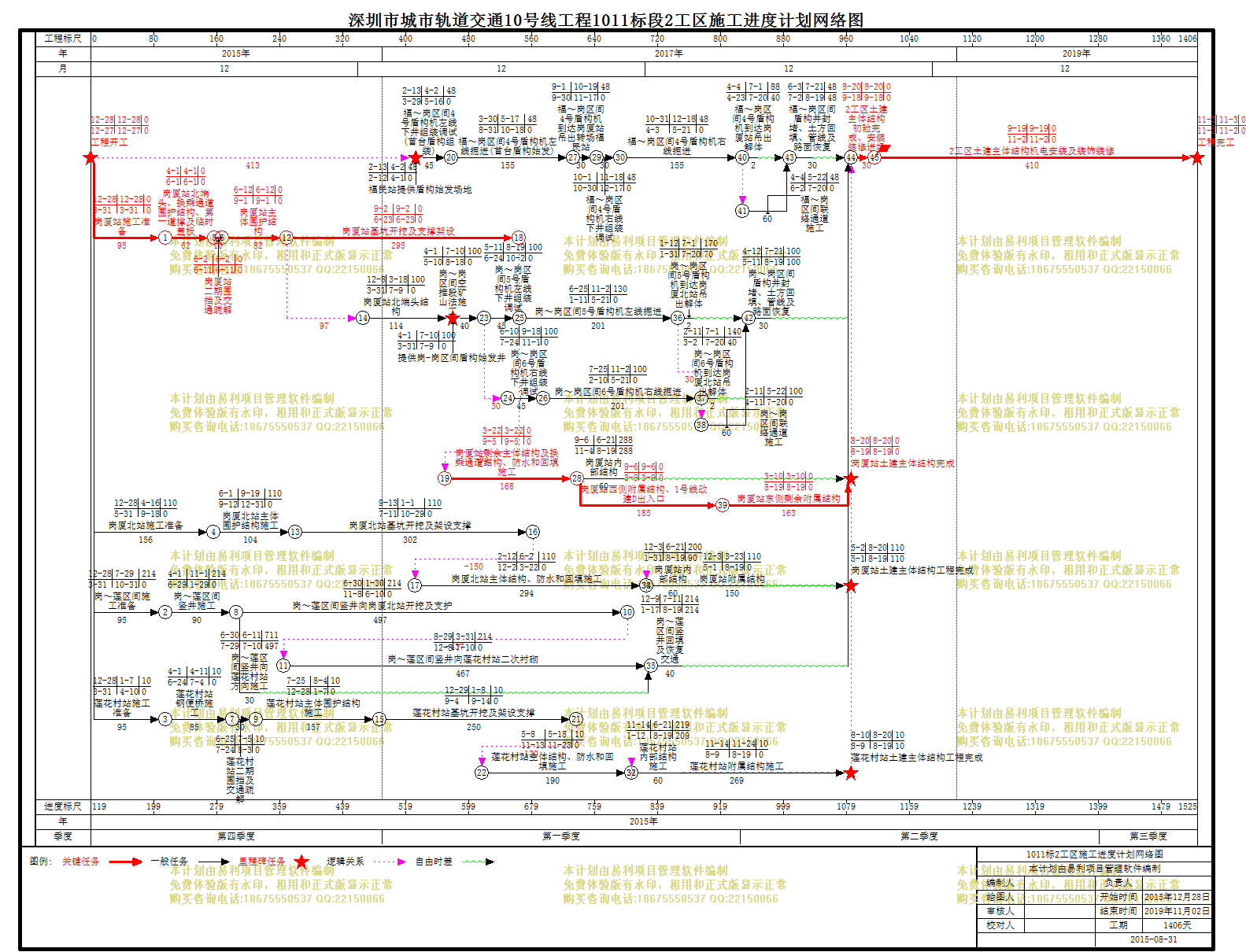Click the 第四季度 quarter cell
This screenshot has width=1246, height=952.
[x=236, y=836]
